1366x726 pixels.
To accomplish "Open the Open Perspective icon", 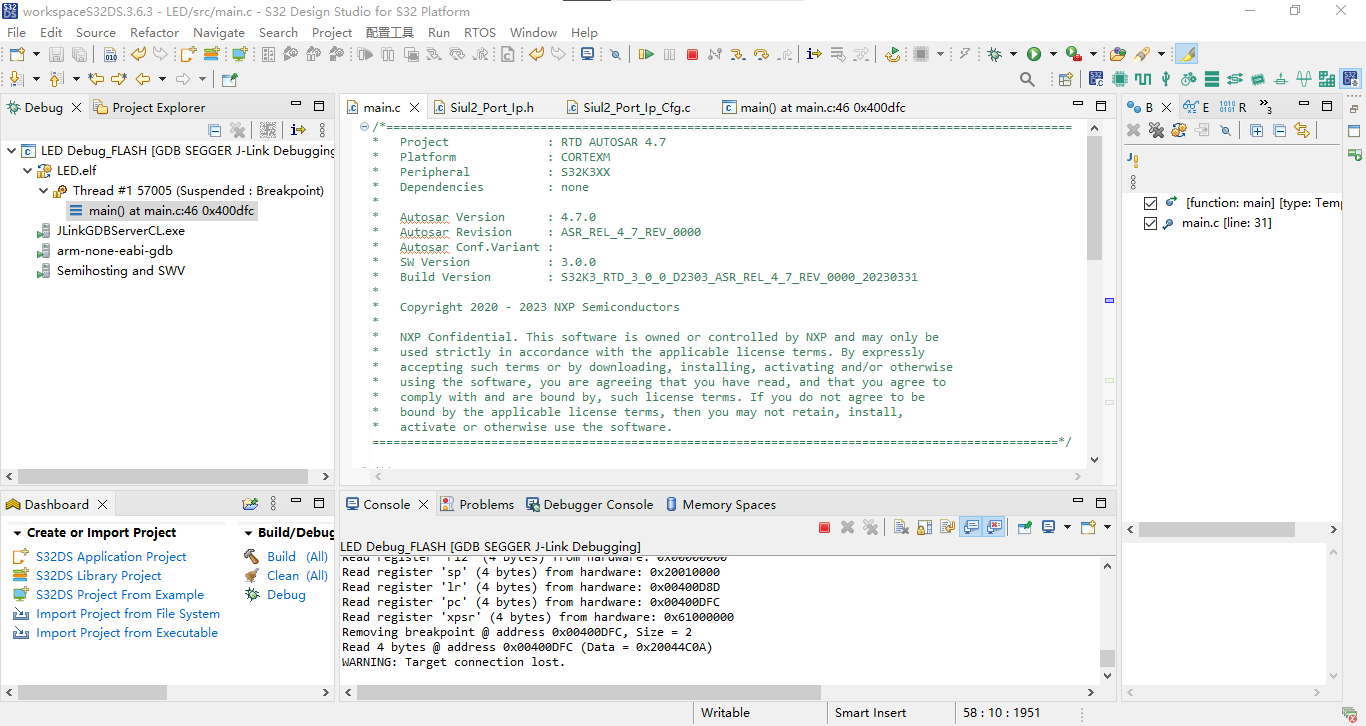I will click(x=1065, y=79).
